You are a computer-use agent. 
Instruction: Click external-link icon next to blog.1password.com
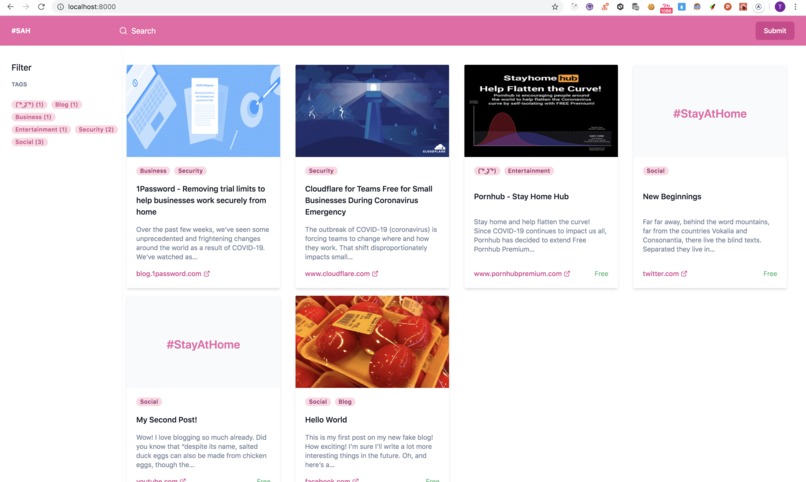click(x=207, y=274)
